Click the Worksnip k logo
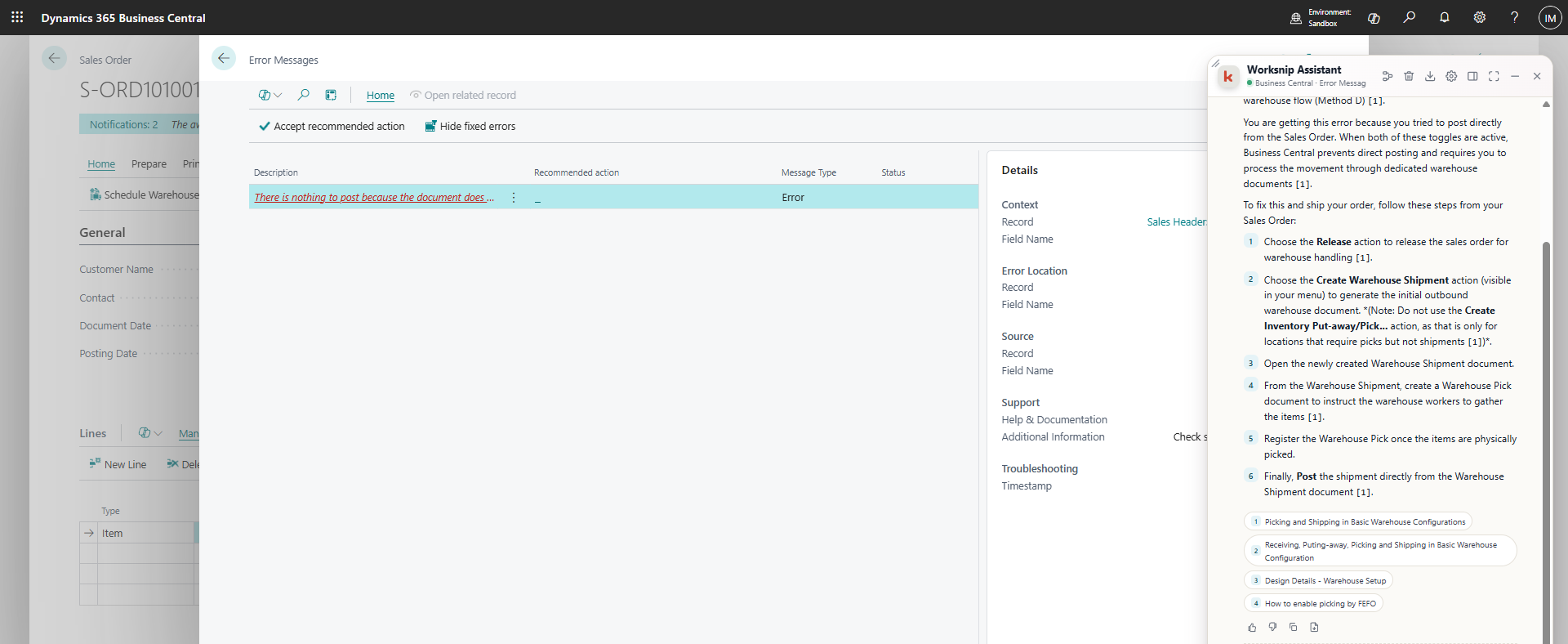 pos(1227,77)
